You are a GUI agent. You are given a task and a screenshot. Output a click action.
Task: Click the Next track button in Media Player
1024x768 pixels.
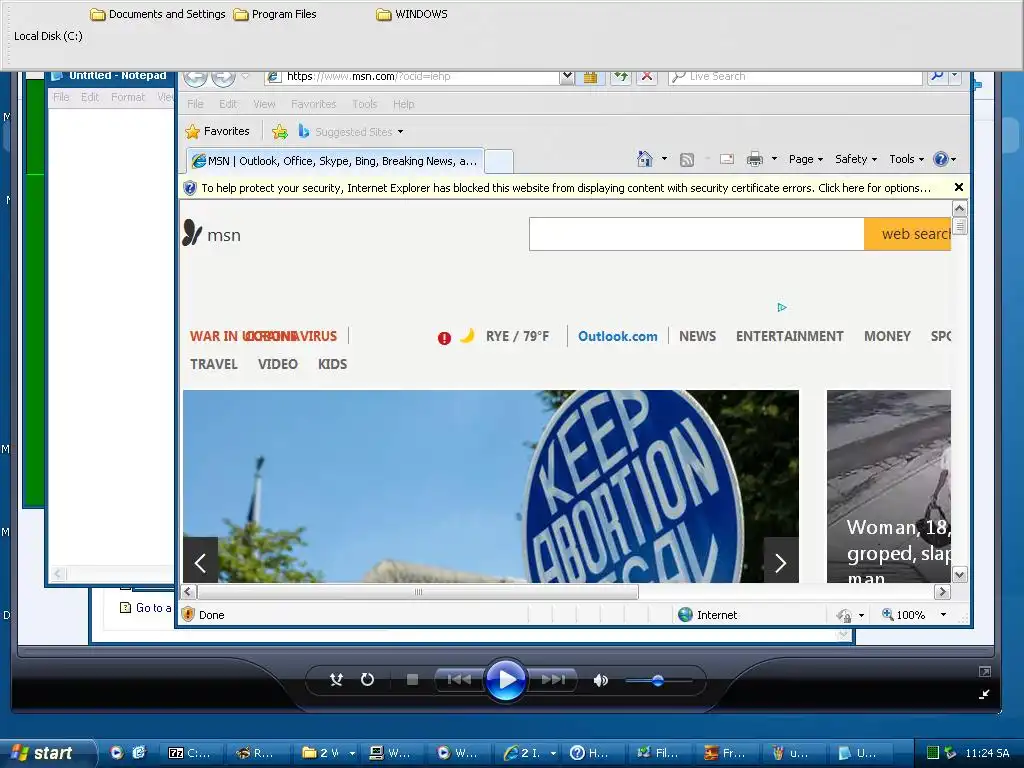[553, 680]
